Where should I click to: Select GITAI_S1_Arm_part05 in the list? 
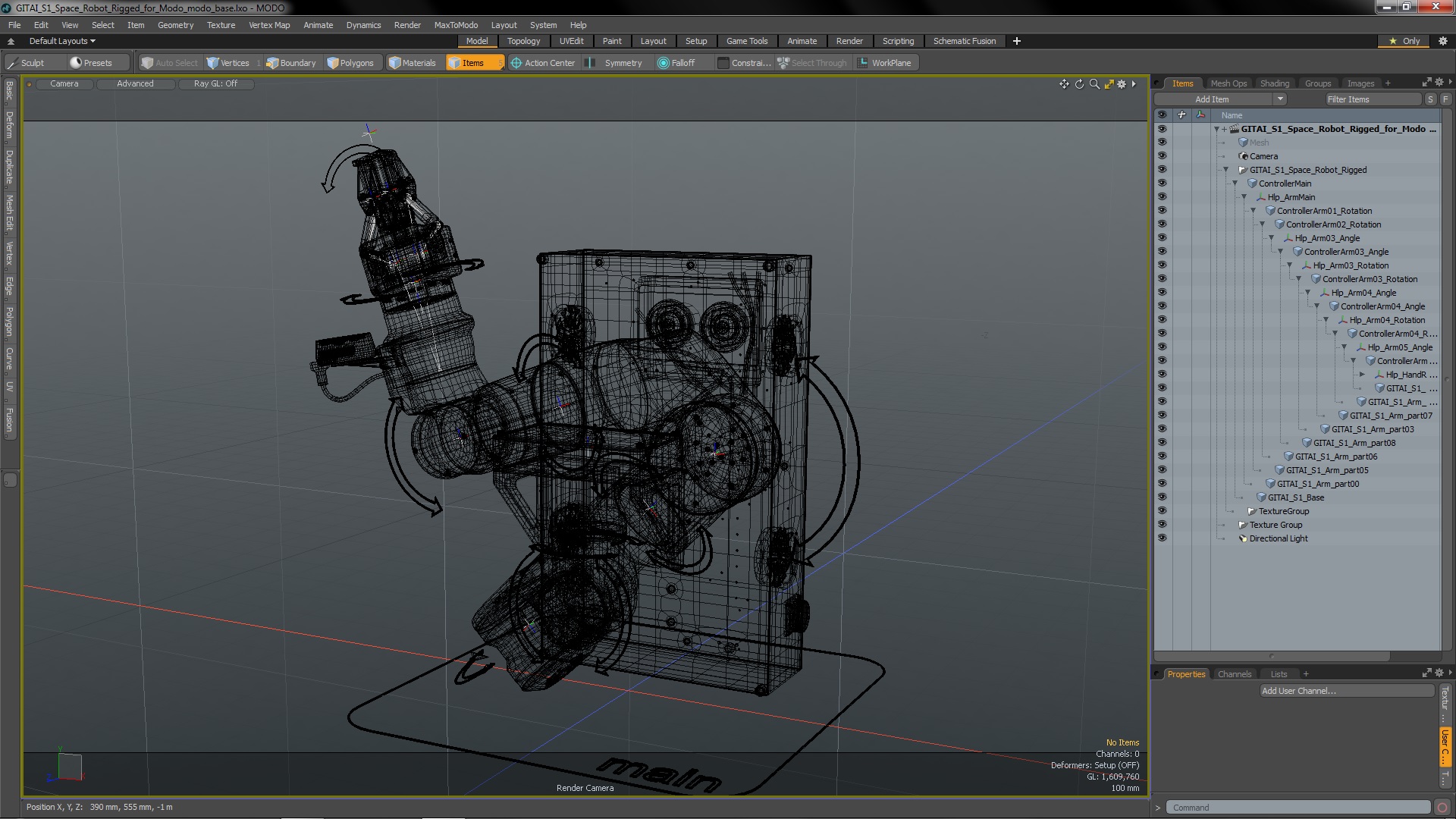point(1326,470)
